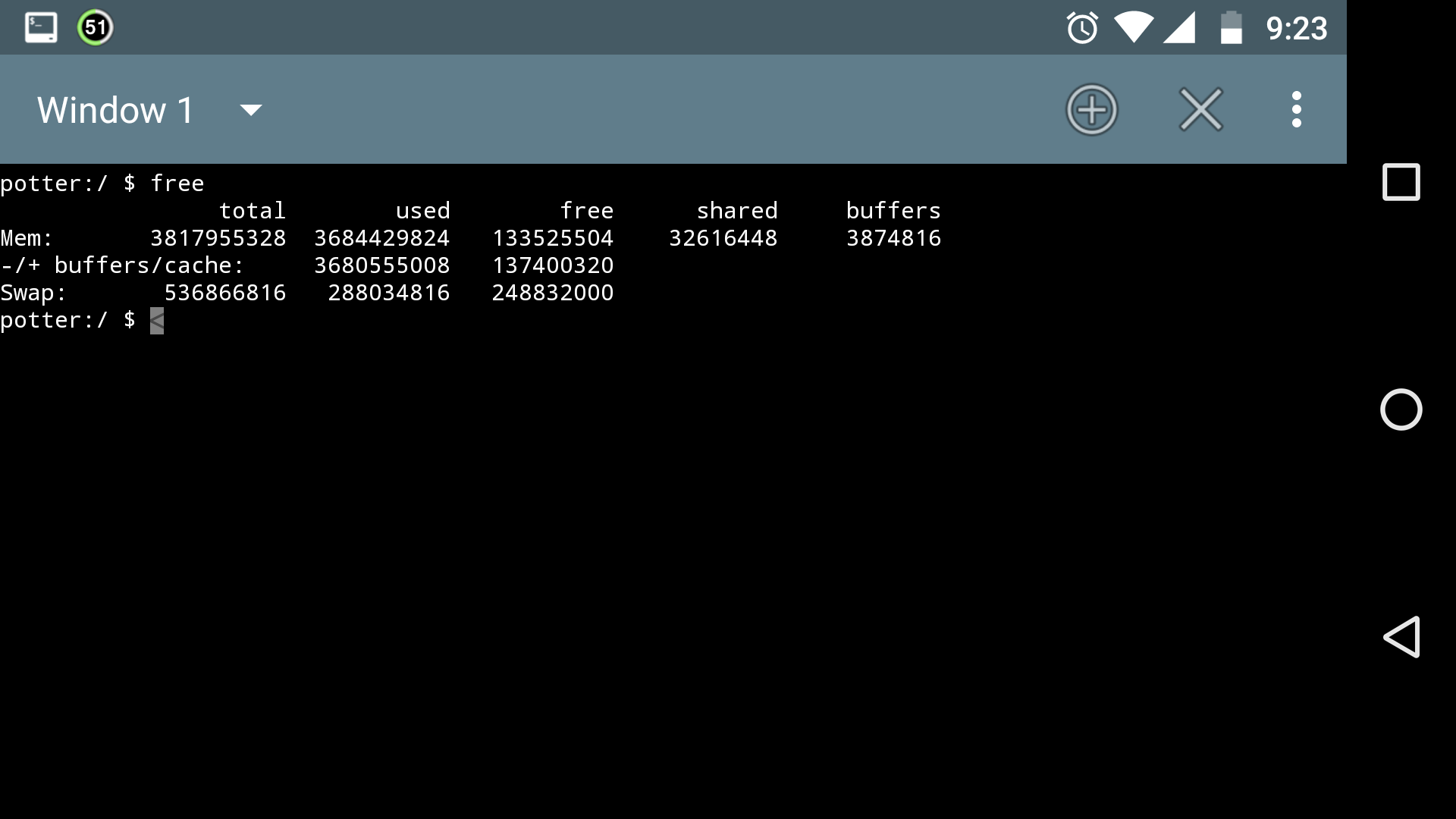The height and width of the screenshot is (819, 1456).
Task: Tap the alarm clock status icon
Action: point(1082,28)
